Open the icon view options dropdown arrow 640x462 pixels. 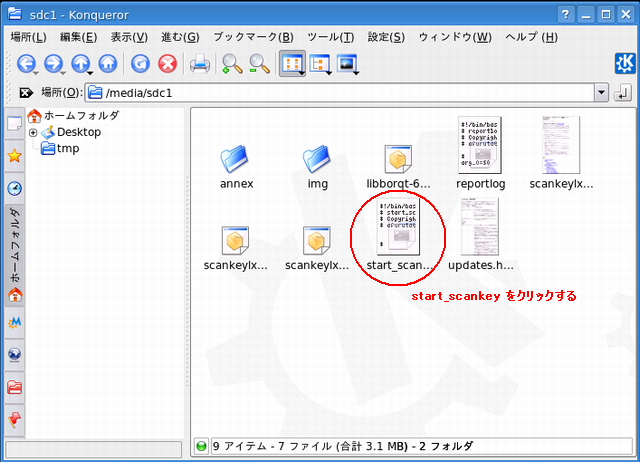pos(302,73)
